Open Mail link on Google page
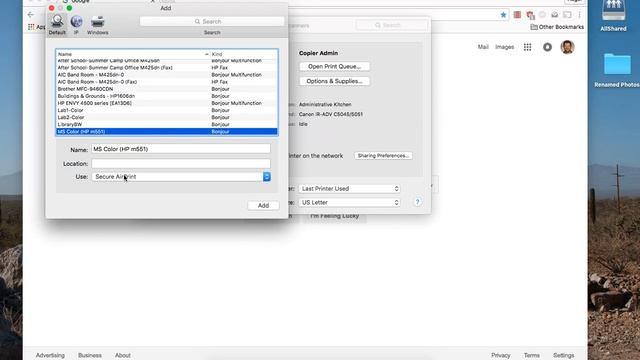Image resolution: width=640 pixels, height=360 pixels. (x=483, y=47)
